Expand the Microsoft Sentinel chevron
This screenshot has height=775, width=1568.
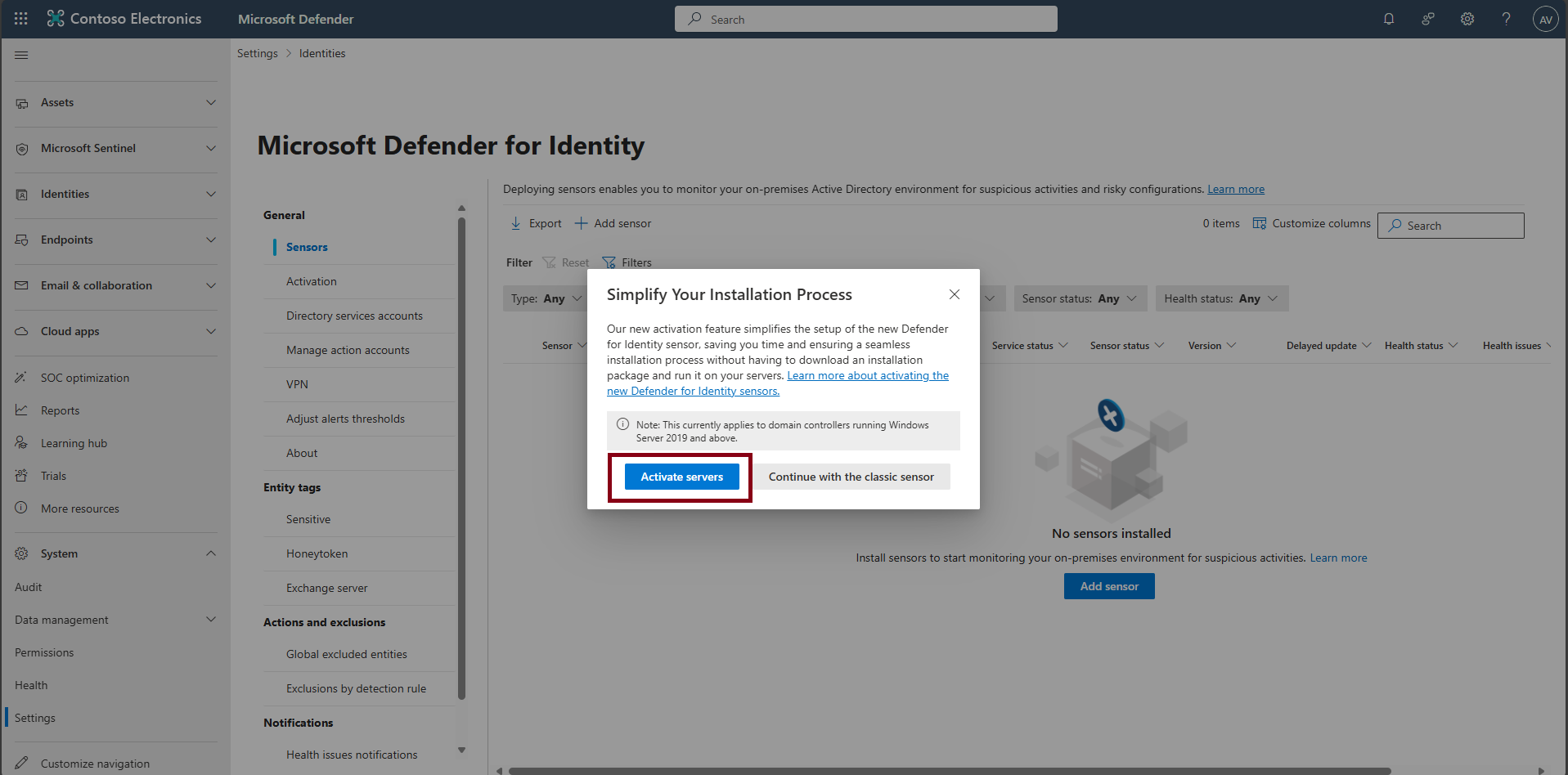211,148
